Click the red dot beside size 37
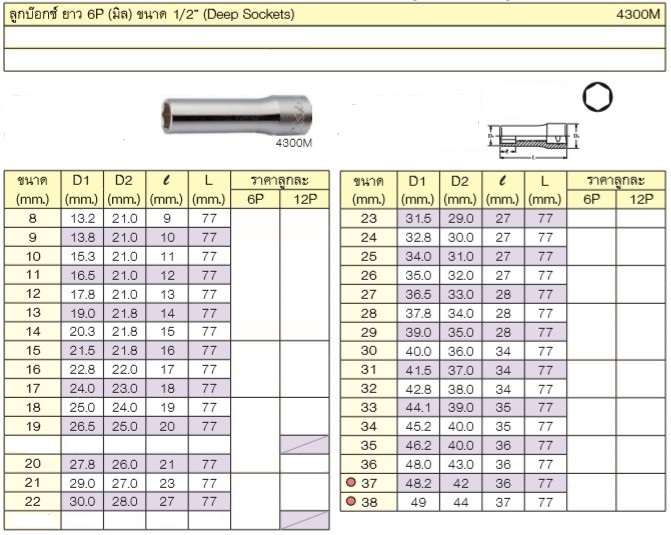Viewport: 671px width, 535px height. (x=350, y=483)
